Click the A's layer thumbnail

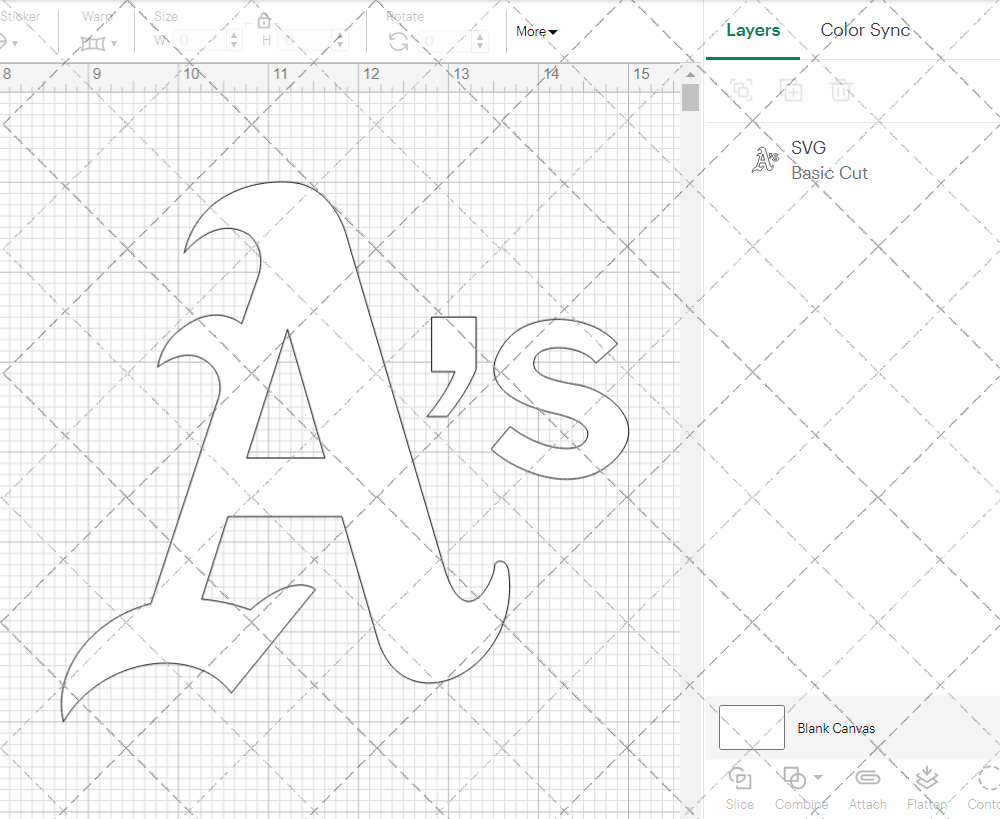point(765,160)
